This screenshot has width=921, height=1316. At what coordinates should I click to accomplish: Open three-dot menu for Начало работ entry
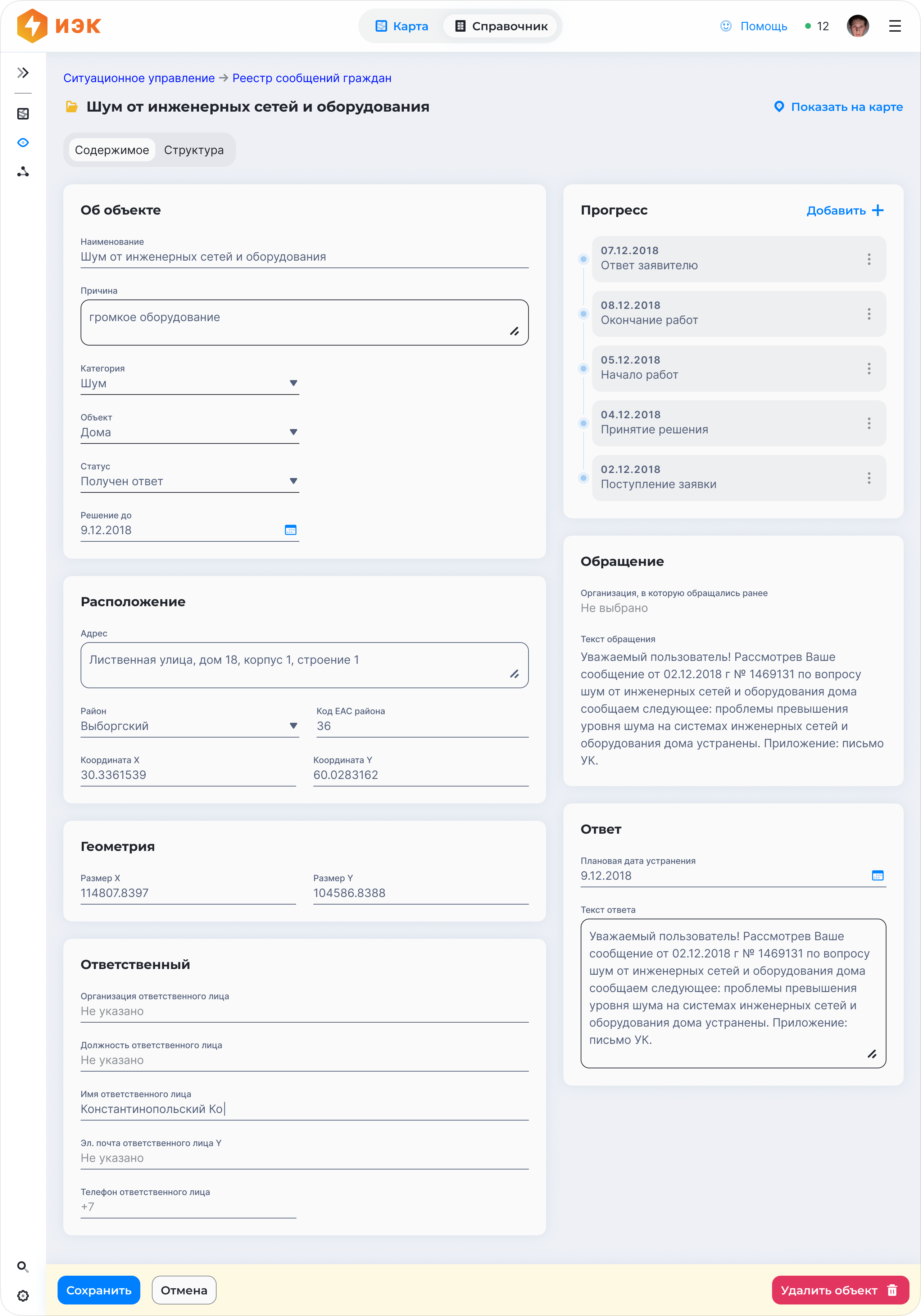point(869,369)
